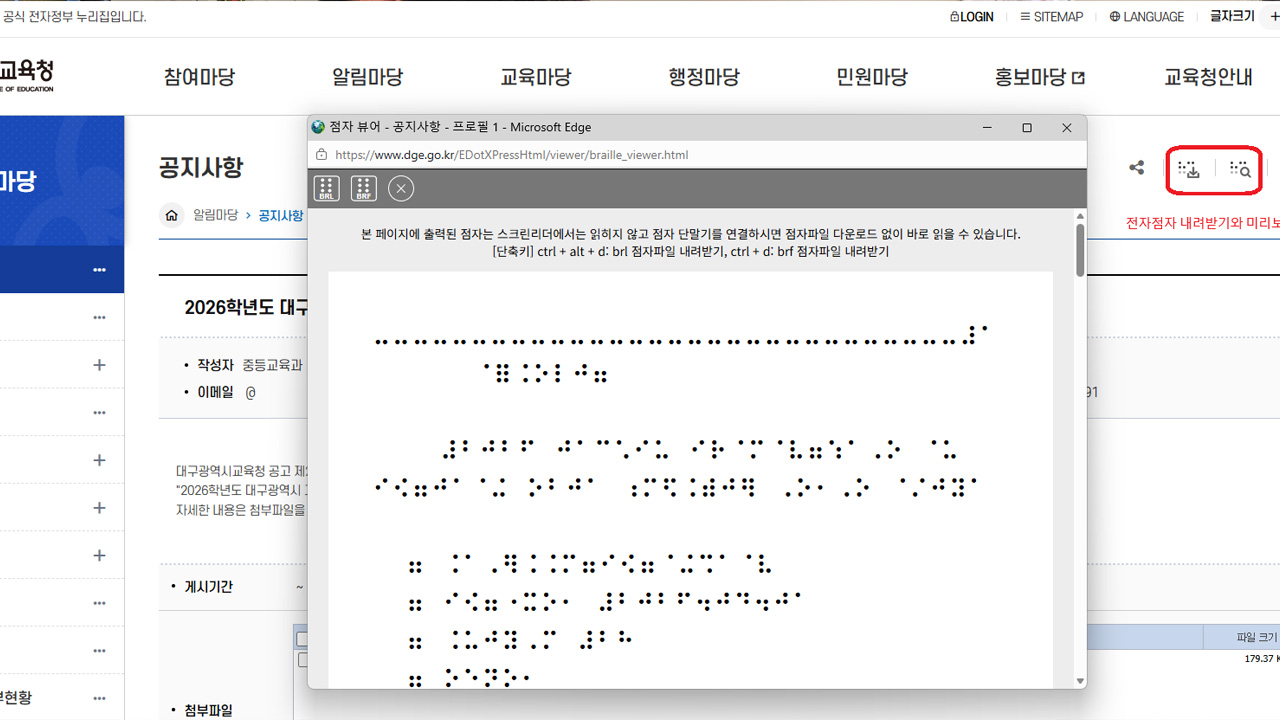This screenshot has width=1280, height=720.
Task: Click the circular X icon in viewer toolbar
Action: 401,188
